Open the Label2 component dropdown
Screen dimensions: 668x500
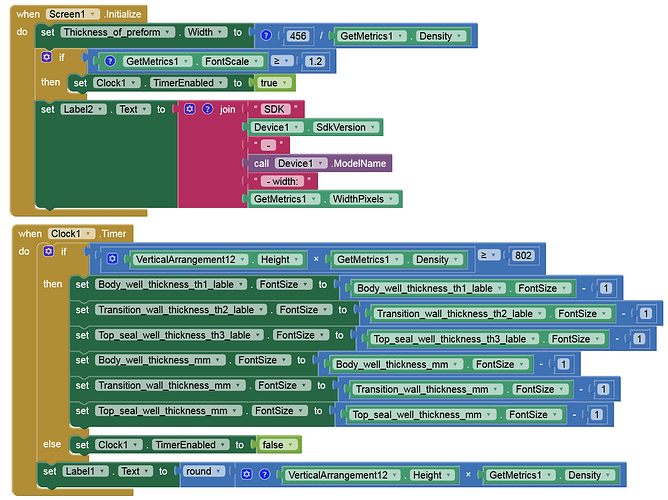[84, 109]
